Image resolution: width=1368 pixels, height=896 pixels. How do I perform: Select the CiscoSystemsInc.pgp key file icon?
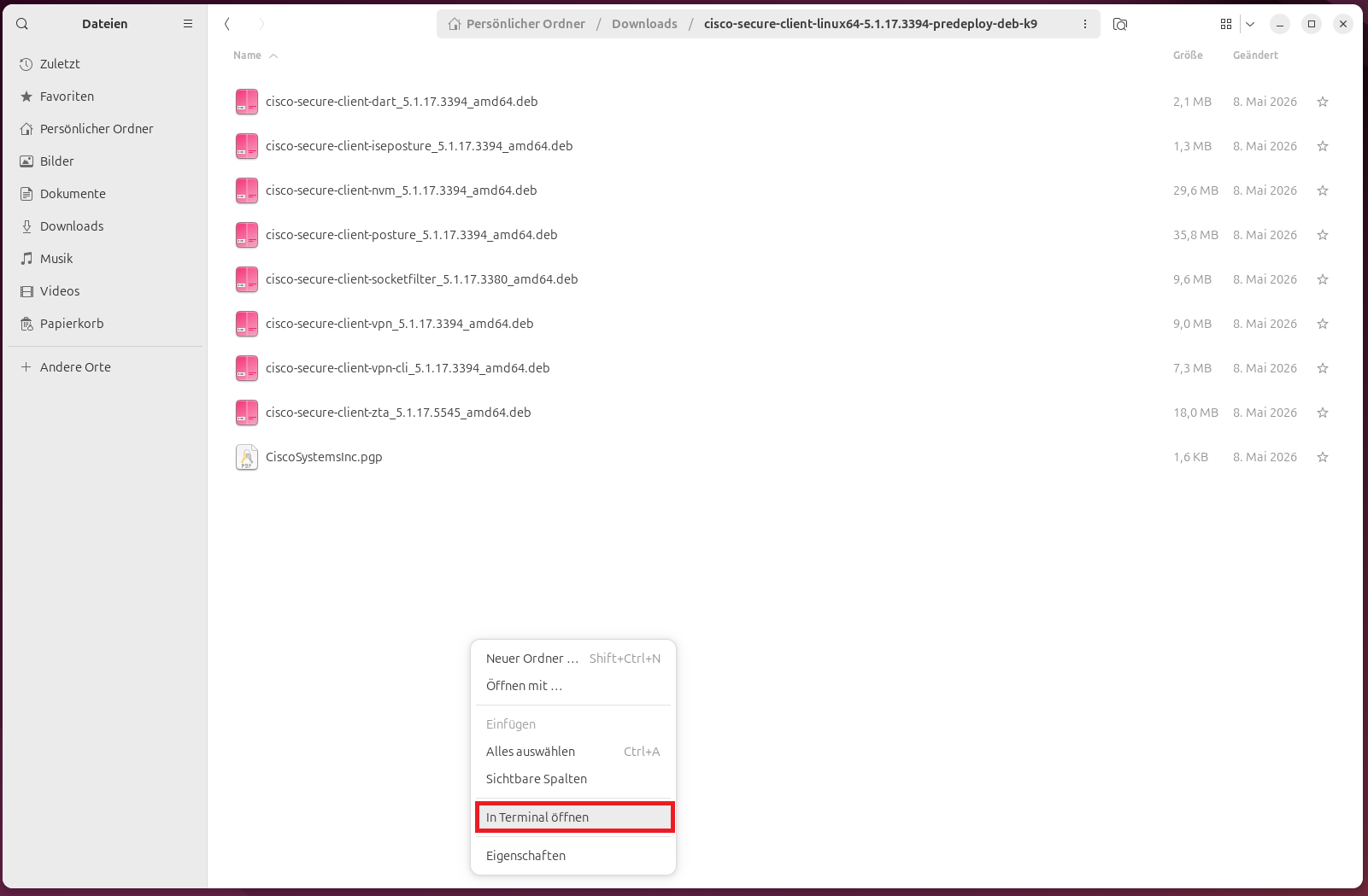point(247,457)
